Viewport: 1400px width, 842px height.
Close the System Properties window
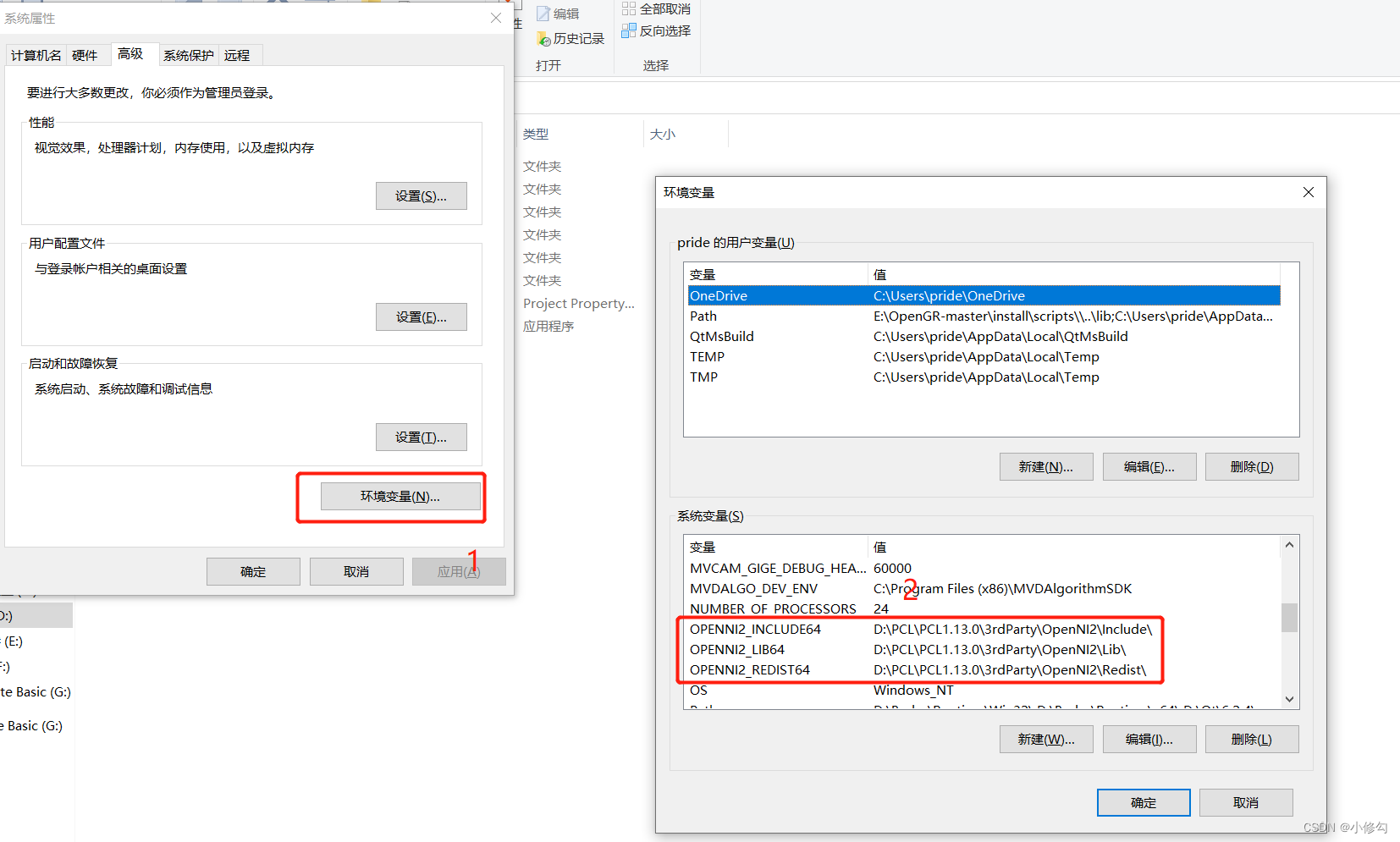pyautogui.click(x=496, y=18)
